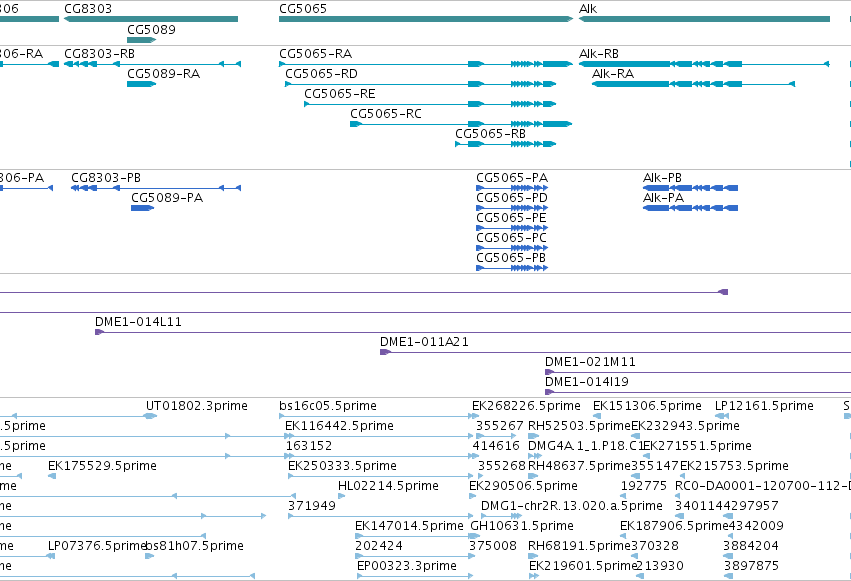
Task: Click the CG8303-RB transcript label
Action: coord(99,54)
